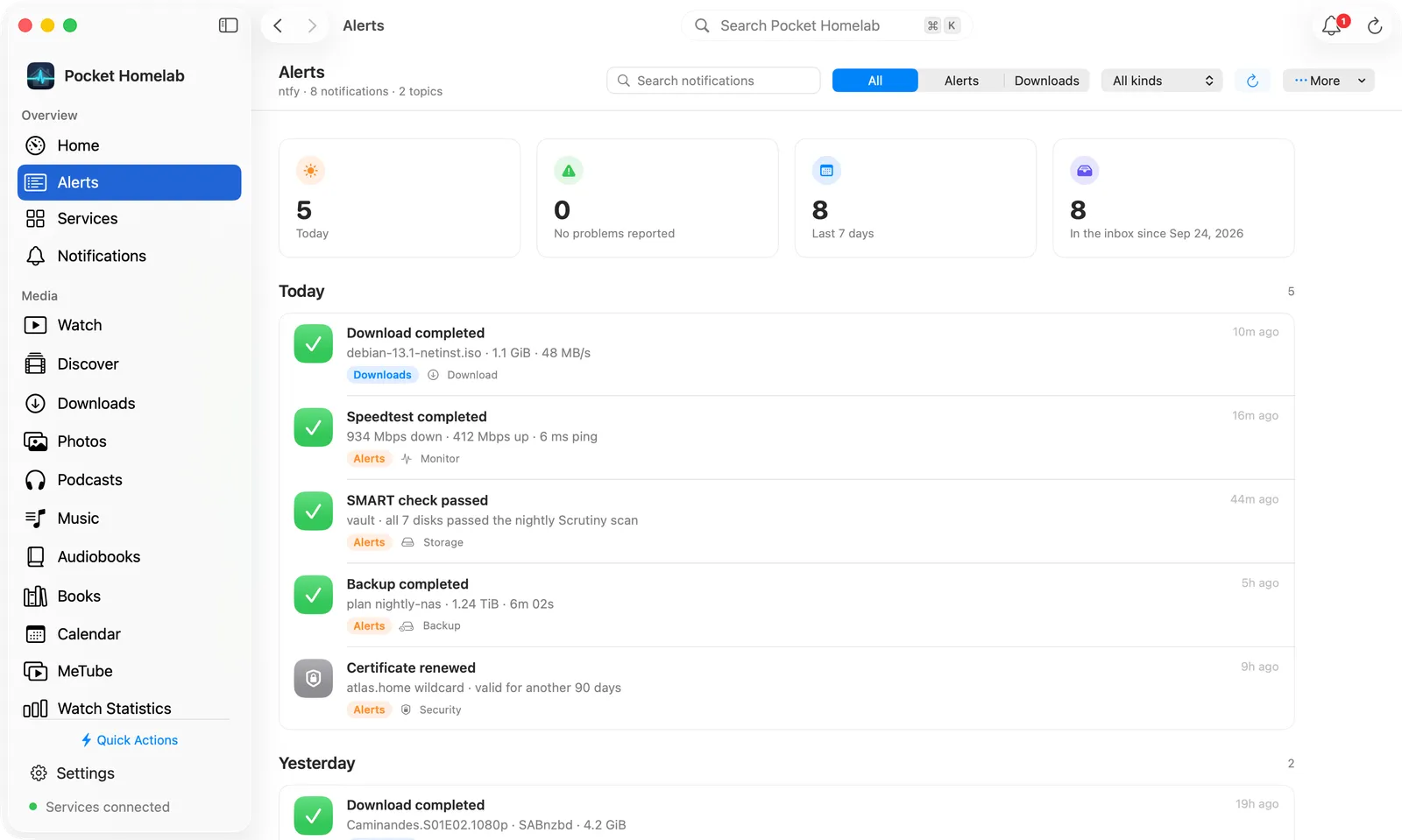1402x840 pixels.
Task: Open Photos in the sidebar
Action: pos(129,441)
